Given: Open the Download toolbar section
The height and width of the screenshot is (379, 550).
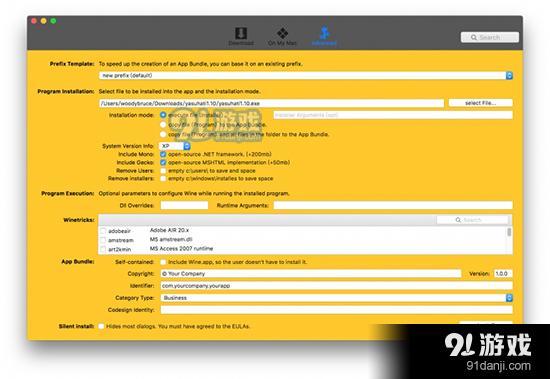Looking at the screenshot, I should (x=241, y=36).
